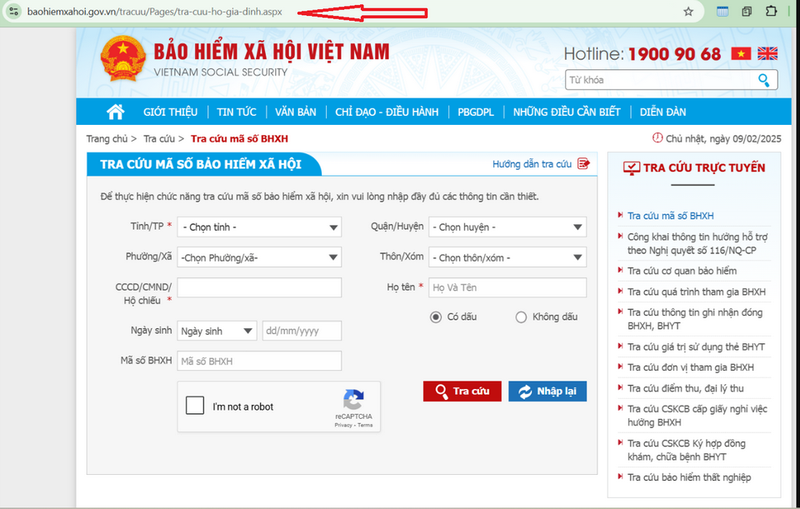Viewport: 800px width, 509px height.
Task: Select the Không dấu radio option
Action: (x=520, y=317)
